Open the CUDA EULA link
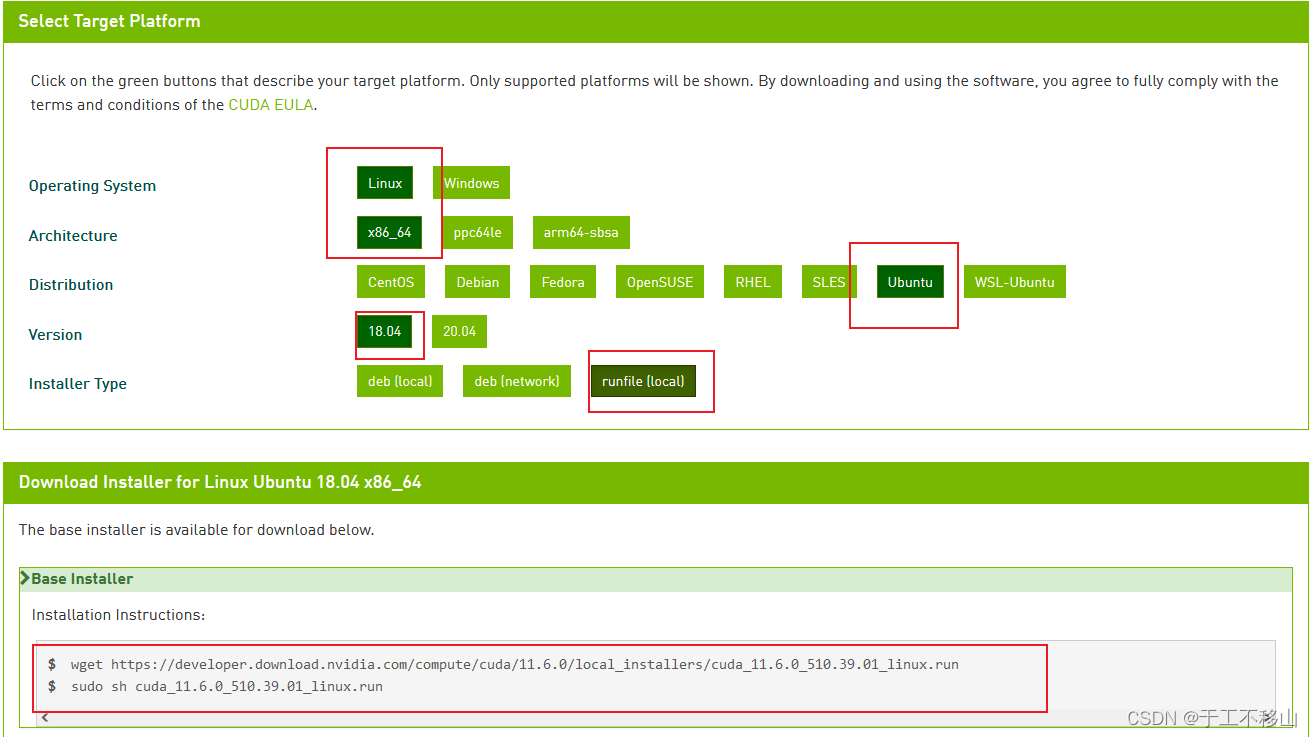 (272, 104)
